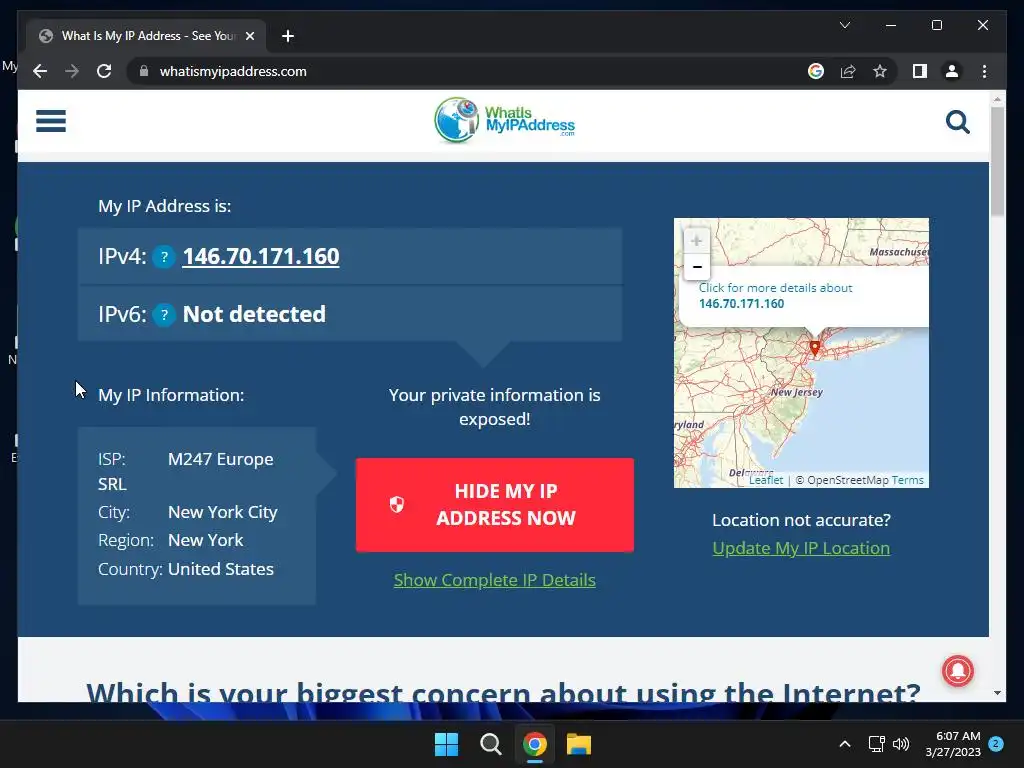The height and width of the screenshot is (768, 1024).
Task: Open Chrome's three-dot menu
Action: click(x=984, y=71)
